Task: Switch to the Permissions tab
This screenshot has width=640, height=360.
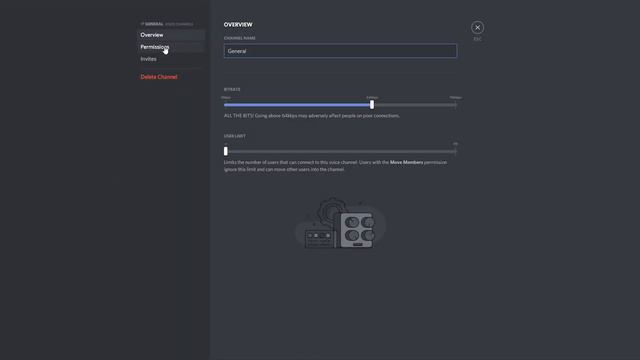Action: (171, 47)
